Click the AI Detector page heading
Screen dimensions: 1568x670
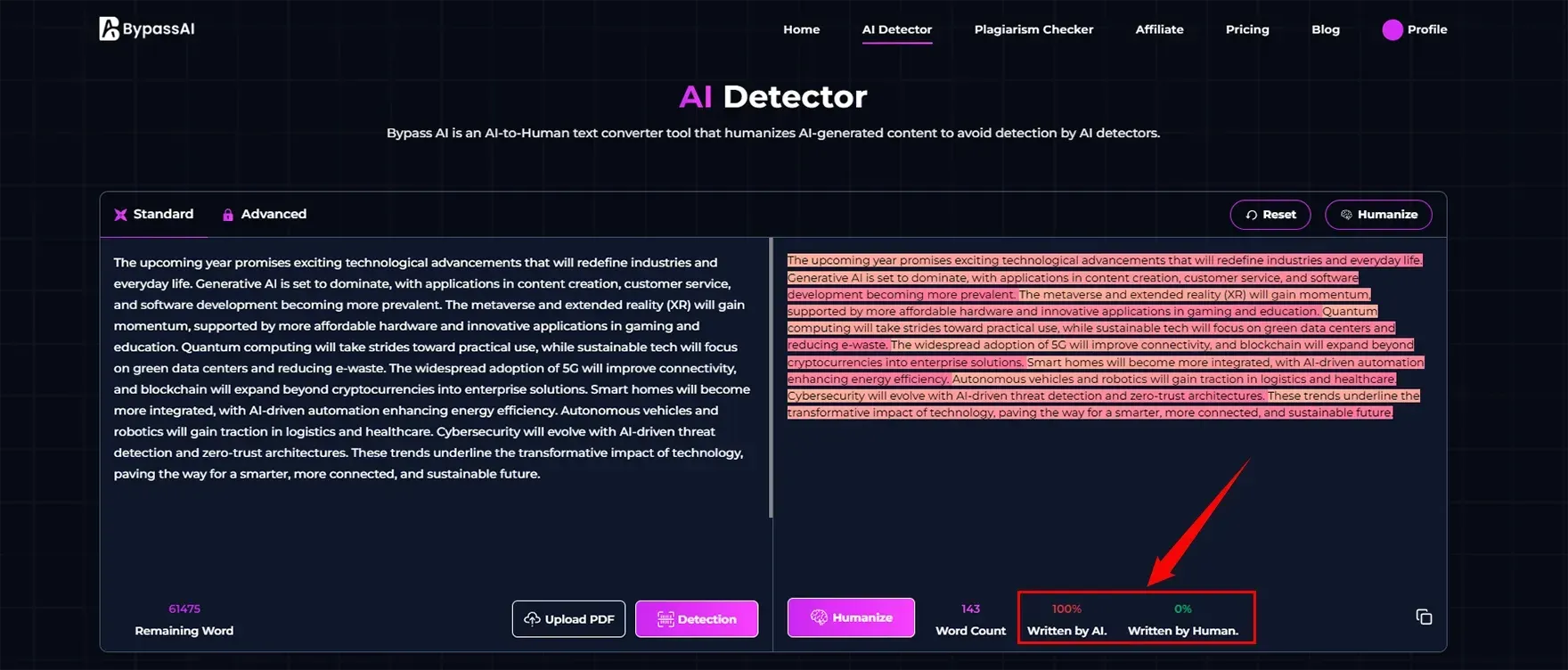(772, 96)
